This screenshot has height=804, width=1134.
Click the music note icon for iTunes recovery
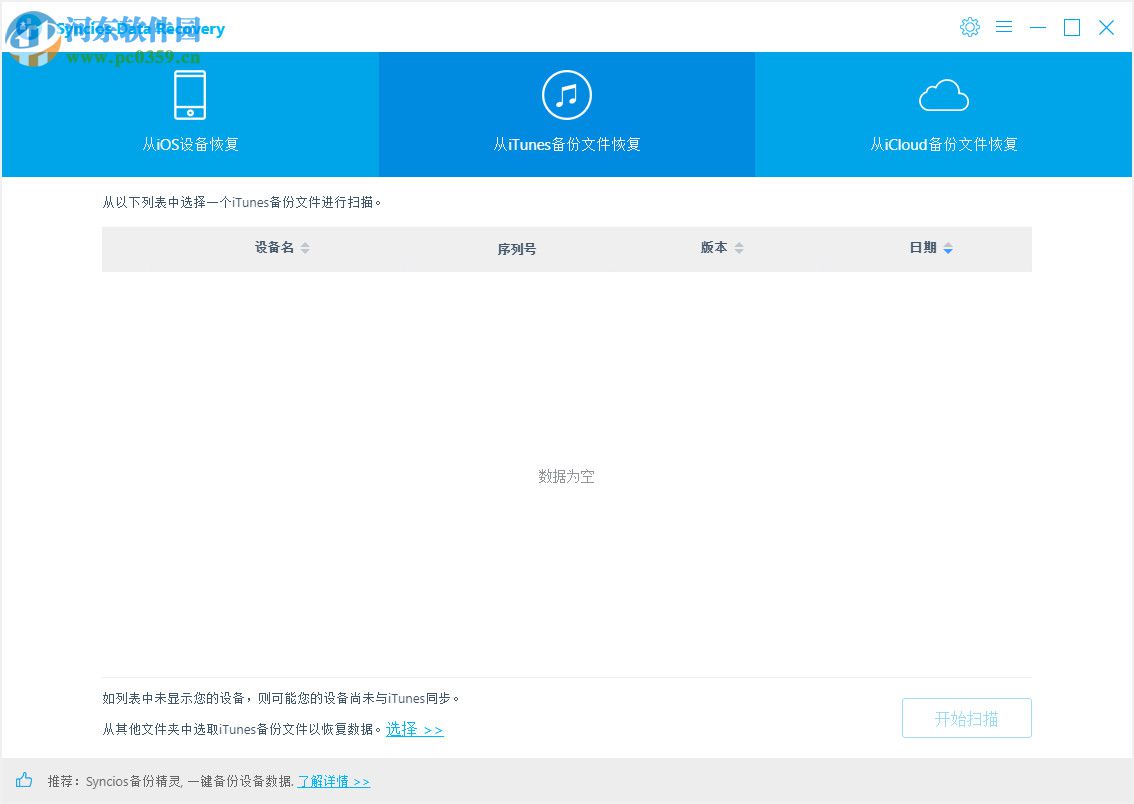coord(567,93)
